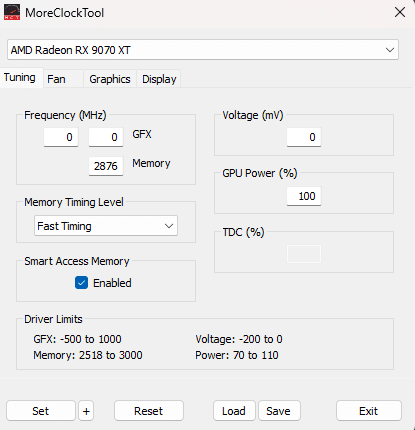Click the first GFX frequency input field
Image resolution: width=415 pixels, height=430 pixels.
(61, 137)
